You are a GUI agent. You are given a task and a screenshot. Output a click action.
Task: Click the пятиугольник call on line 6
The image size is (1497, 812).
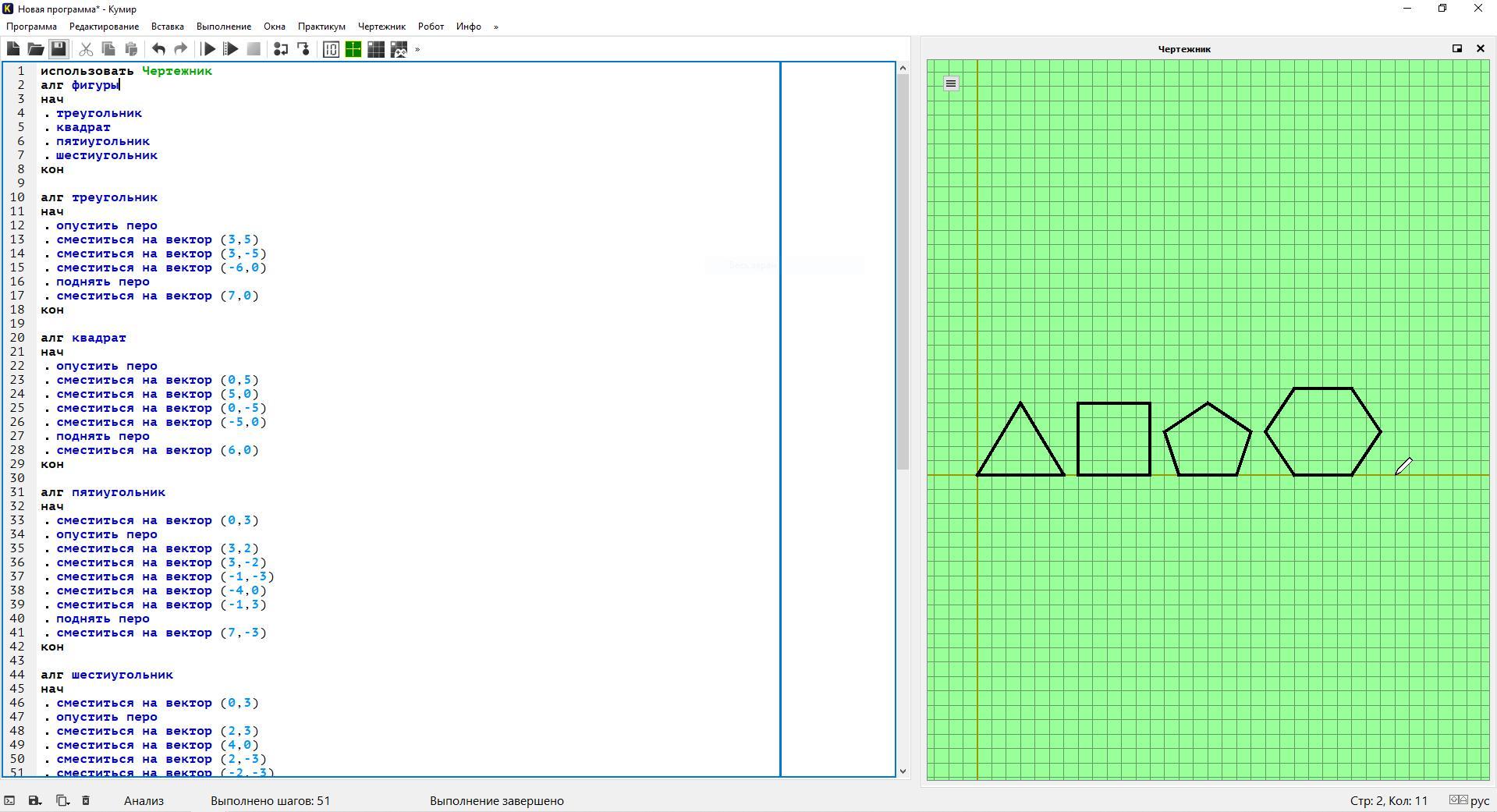point(103,141)
